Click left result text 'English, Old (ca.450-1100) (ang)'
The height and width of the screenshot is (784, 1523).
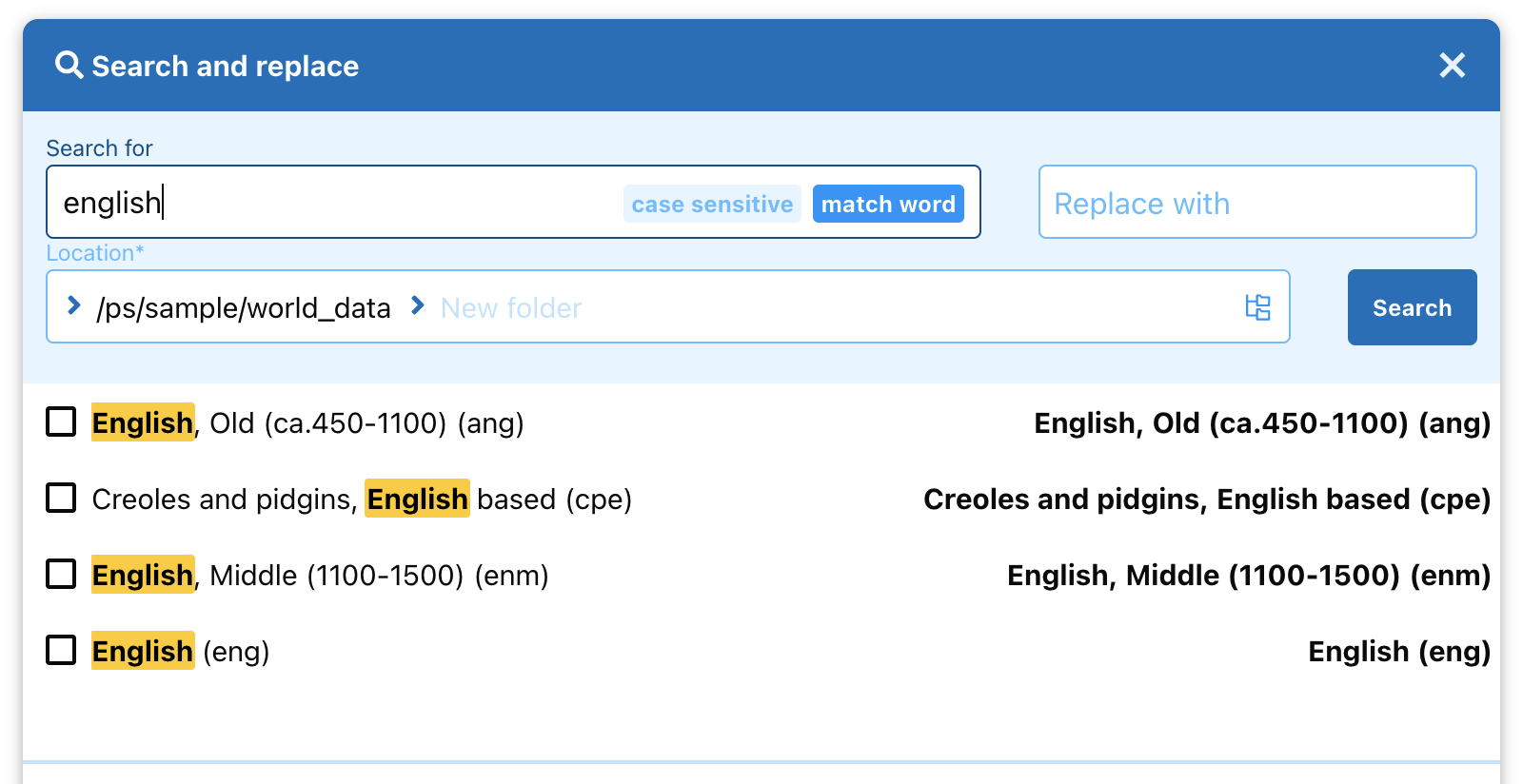[307, 422]
